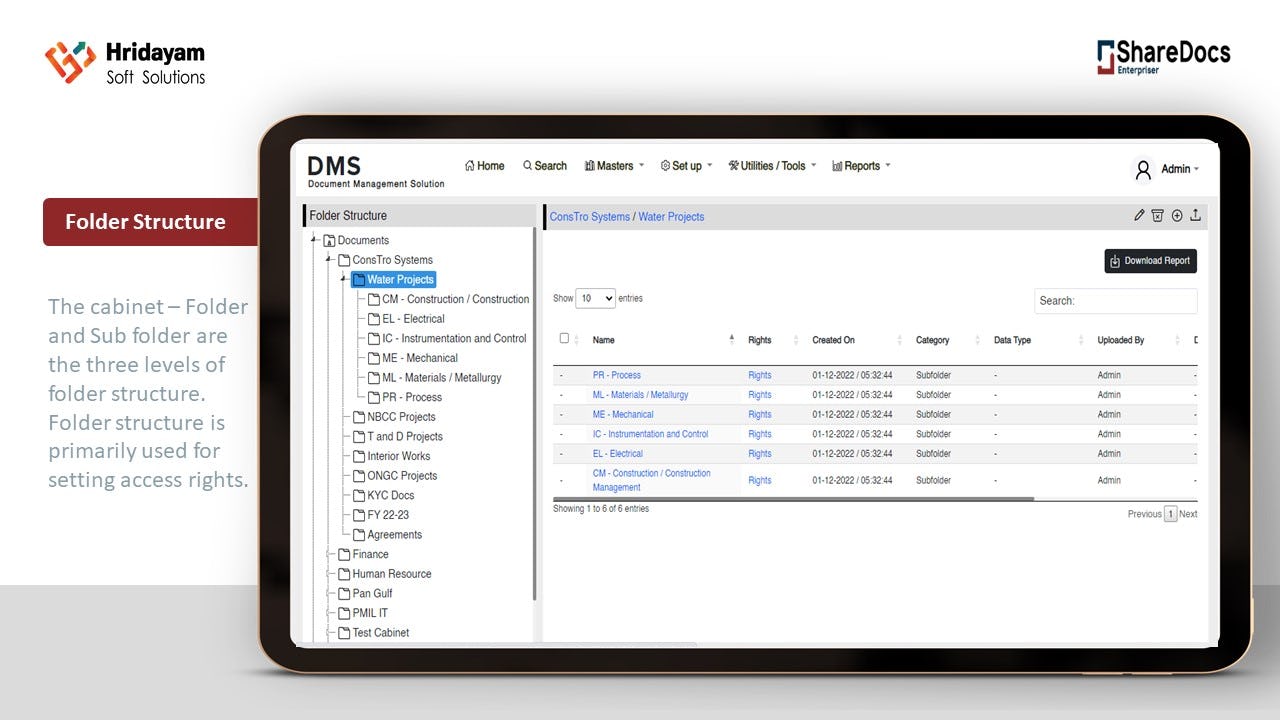The image size is (1280, 720).
Task: Check the checkbox beside EL - Electrical row
Action: tap(561, 454)
